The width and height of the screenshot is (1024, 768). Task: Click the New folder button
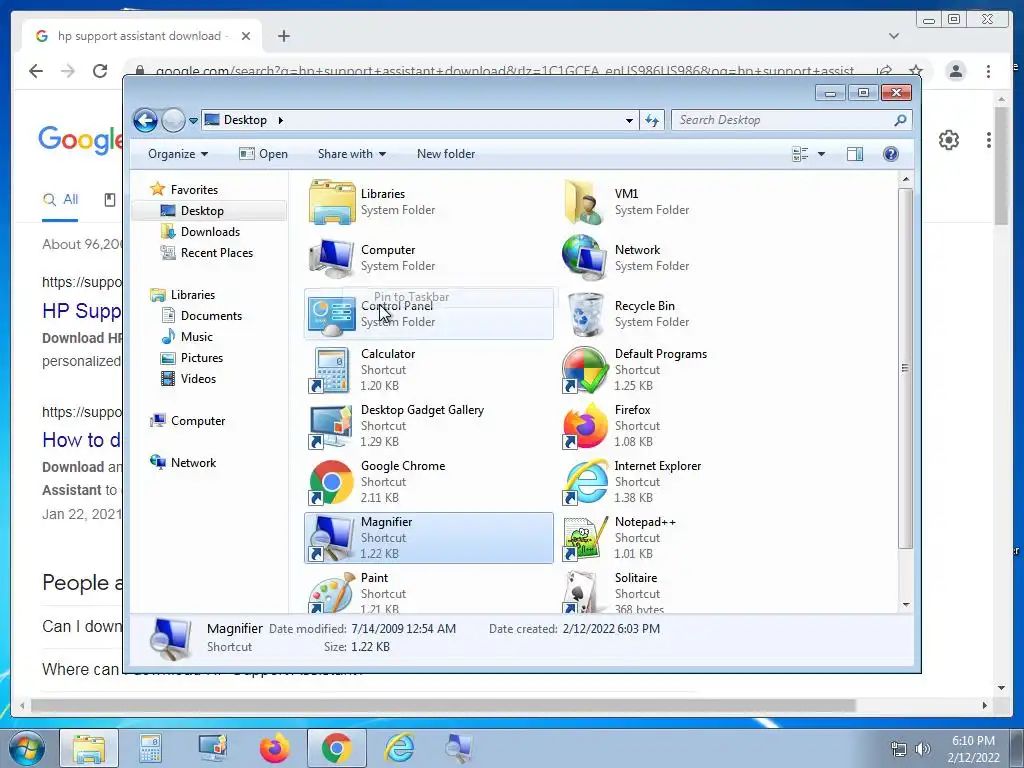[x=446, y=154]
